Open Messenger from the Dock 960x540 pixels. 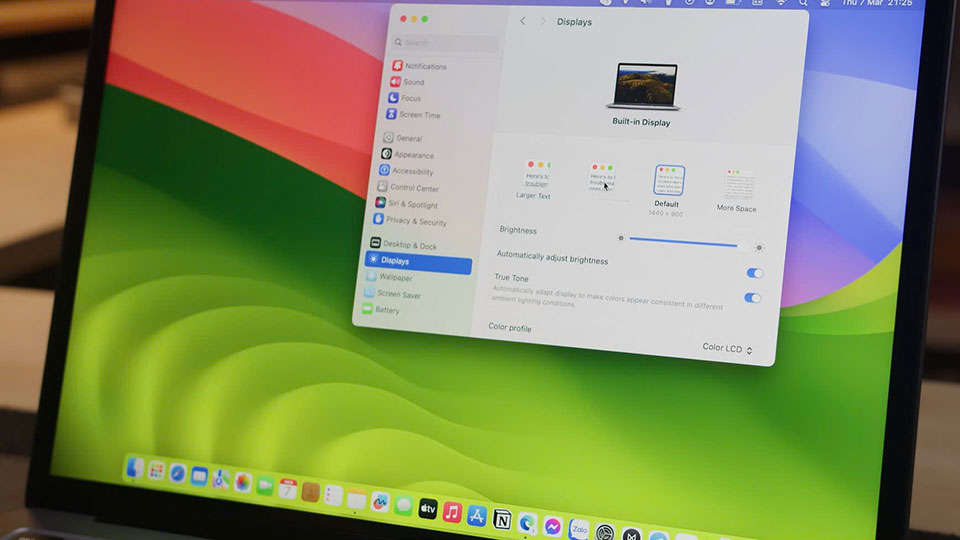coord(553,527)
